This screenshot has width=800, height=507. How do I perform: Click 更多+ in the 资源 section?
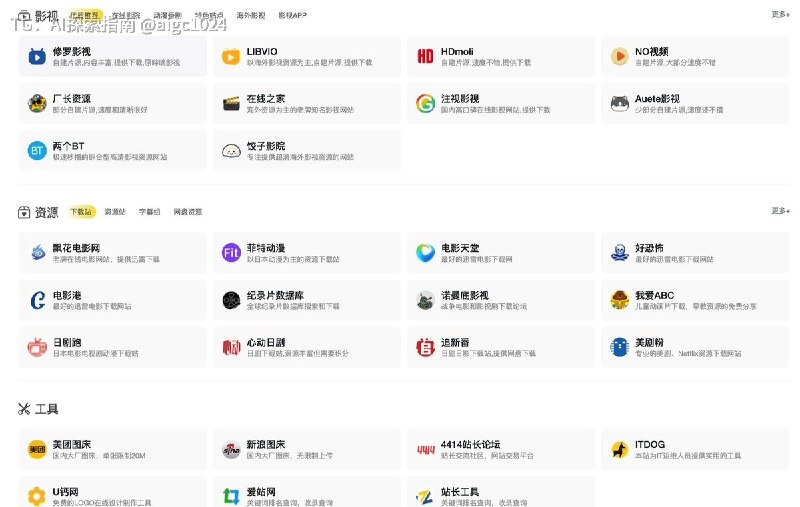coord(781,211)
